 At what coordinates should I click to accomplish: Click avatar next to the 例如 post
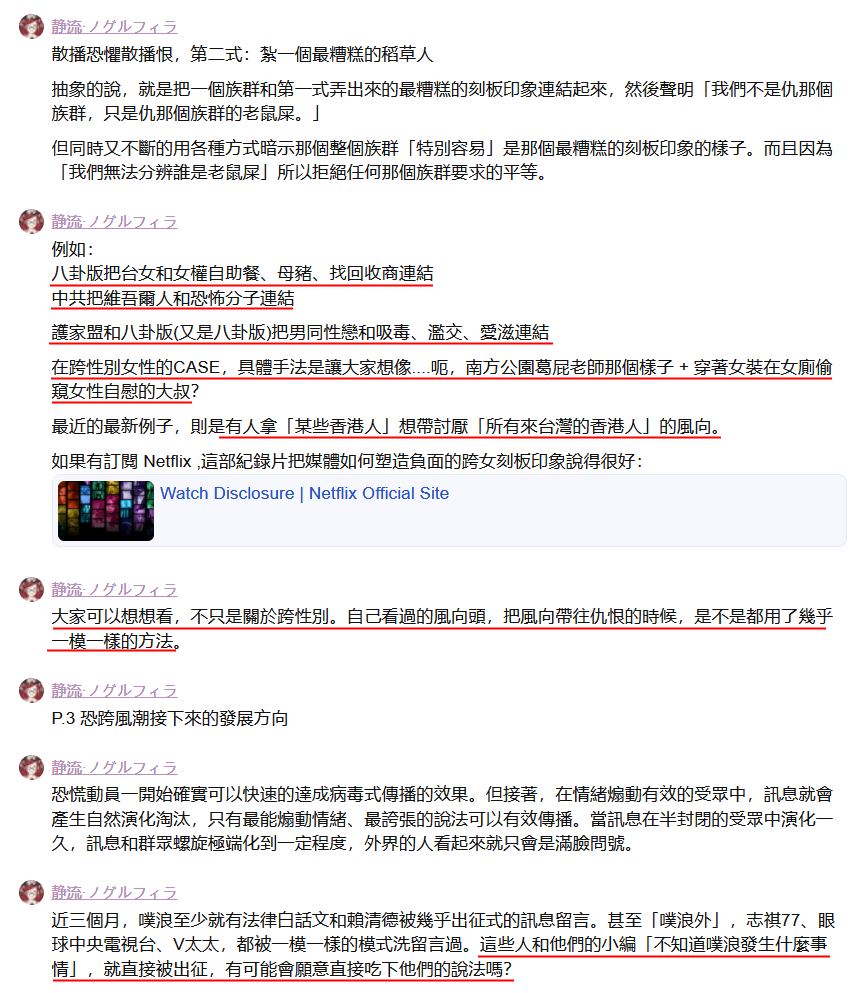[x=31, y=221]
